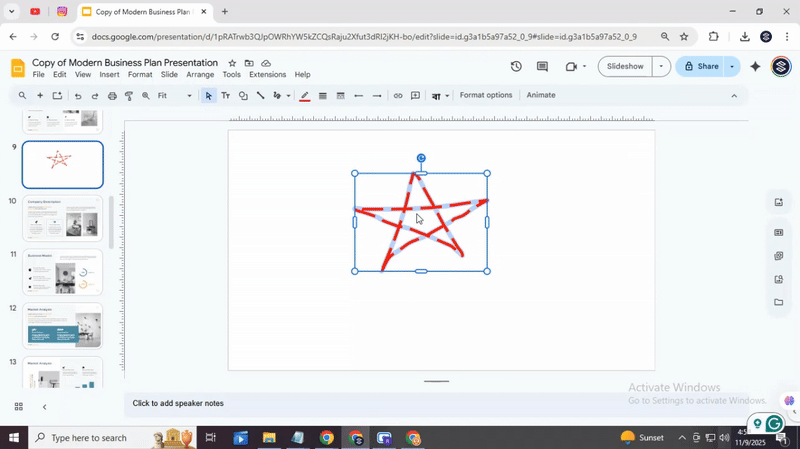Star the presentation document
This screenshot has height=449, width=800.
point(232,63)
